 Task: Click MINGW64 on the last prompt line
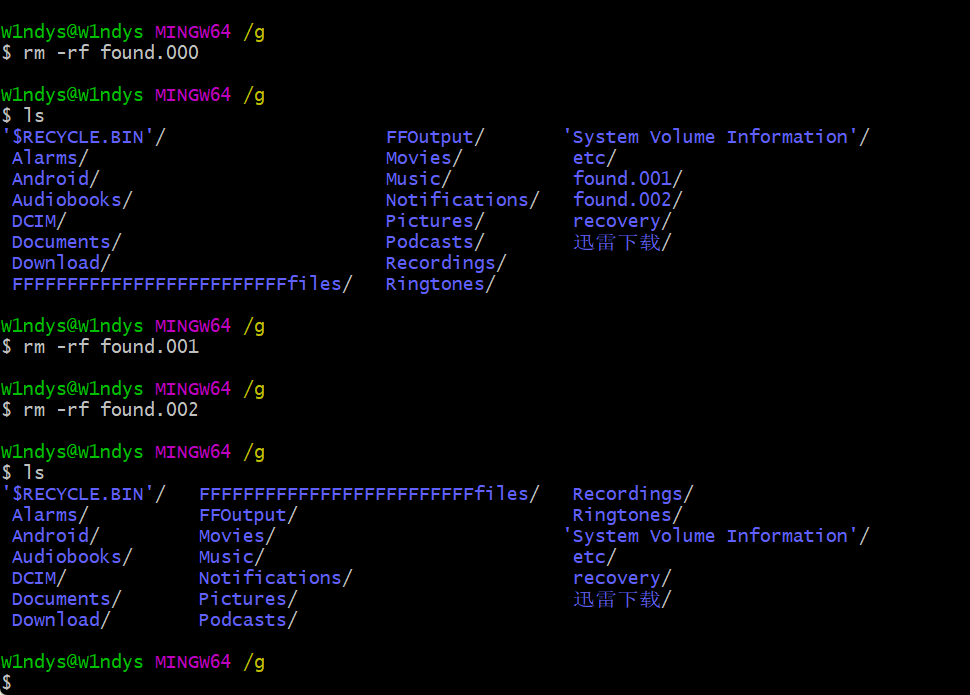point(193,662)
